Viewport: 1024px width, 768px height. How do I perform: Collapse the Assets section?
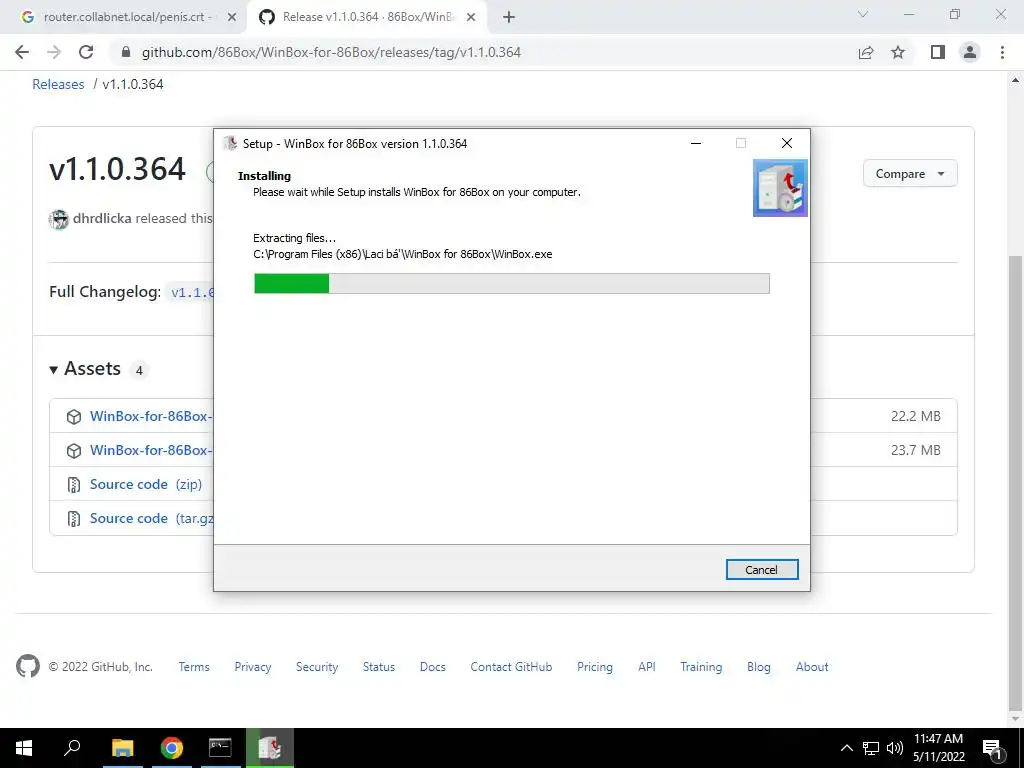[x=85, y=369]
